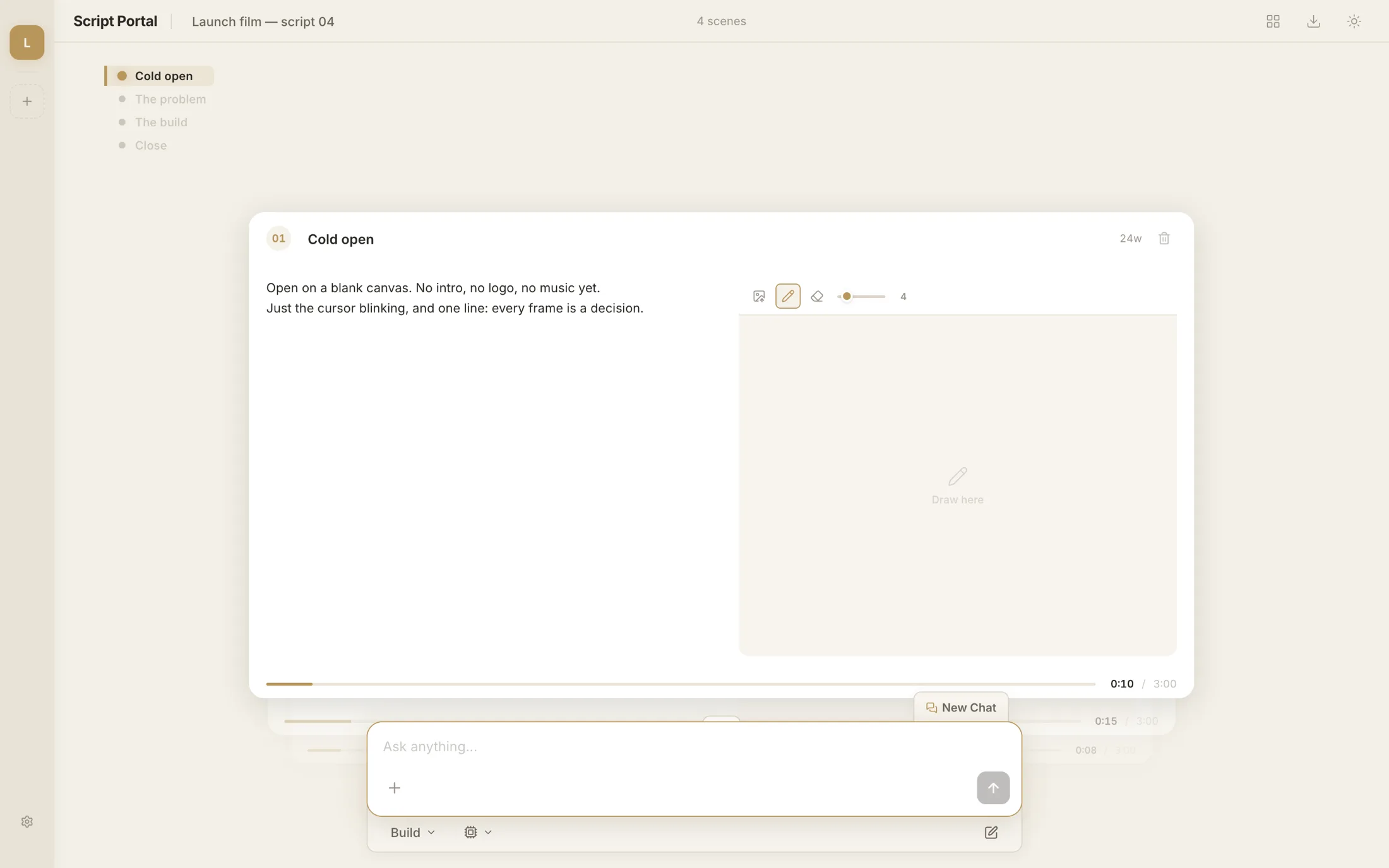This screenshot has width=1389, height=868.
Task: Click the Draw here canvas
Action: 957,485
